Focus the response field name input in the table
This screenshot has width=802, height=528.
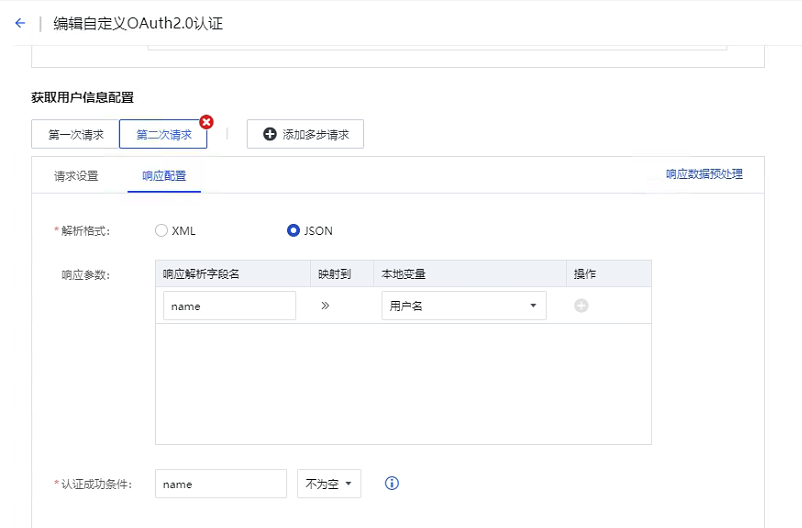pos(229,306)
